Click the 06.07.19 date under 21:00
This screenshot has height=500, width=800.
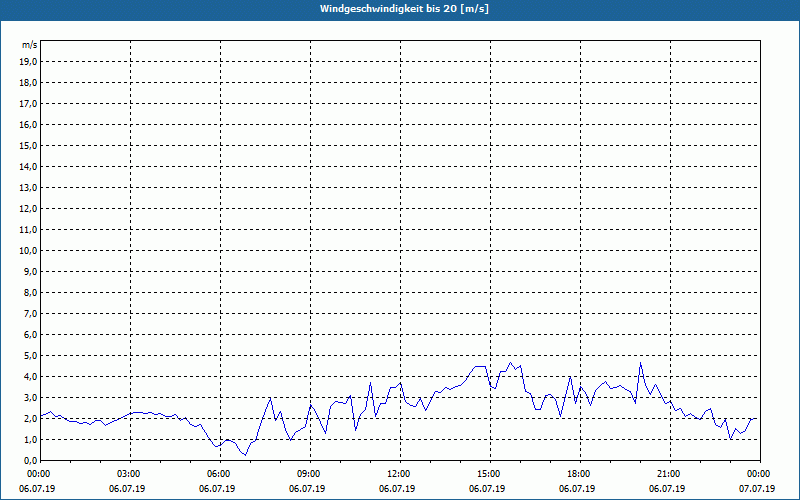coord(667,489)
